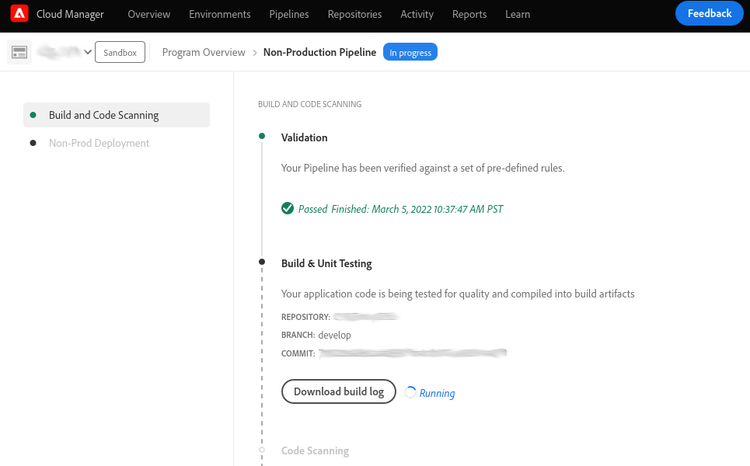This screenshot has height=466, width=750.
Task: Select Non-Prod Deployment step in sidebar
Action: click(x=99, y=143)
